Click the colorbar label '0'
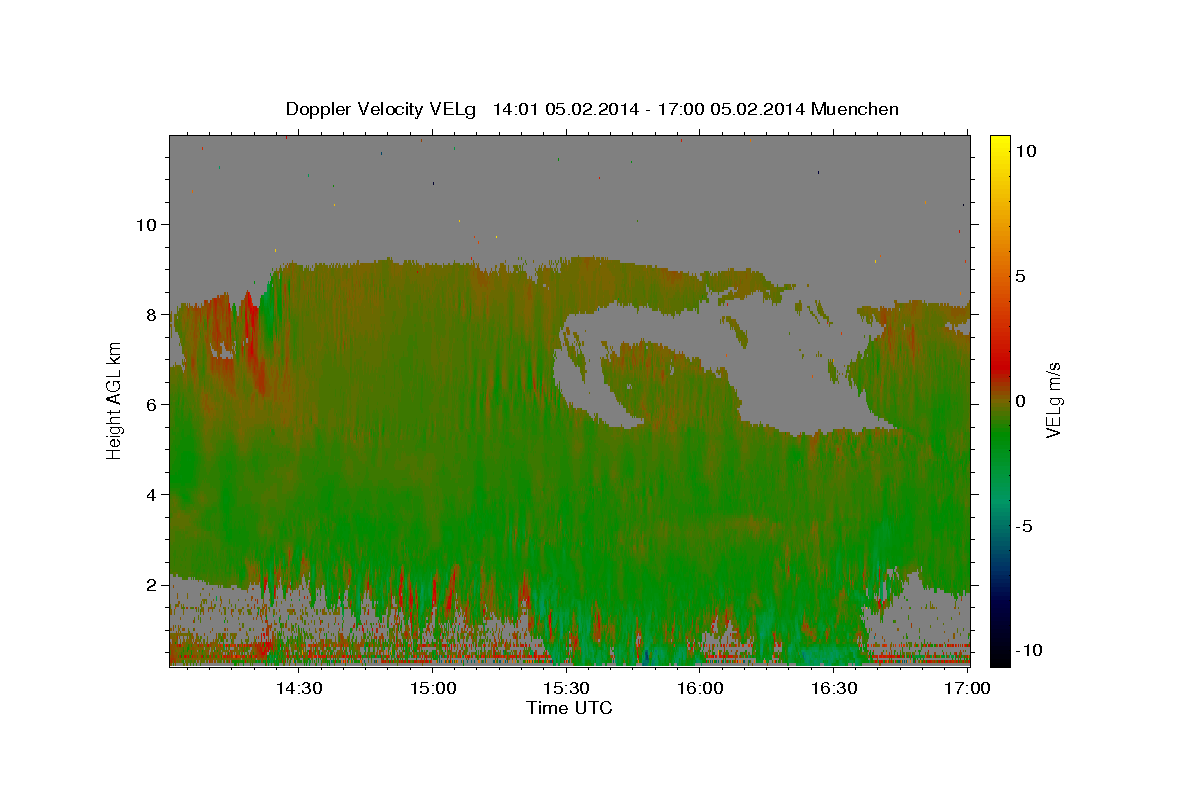Image resolution: width=1200 pixels, height=800 pixels. click(x=1020, y=401)
